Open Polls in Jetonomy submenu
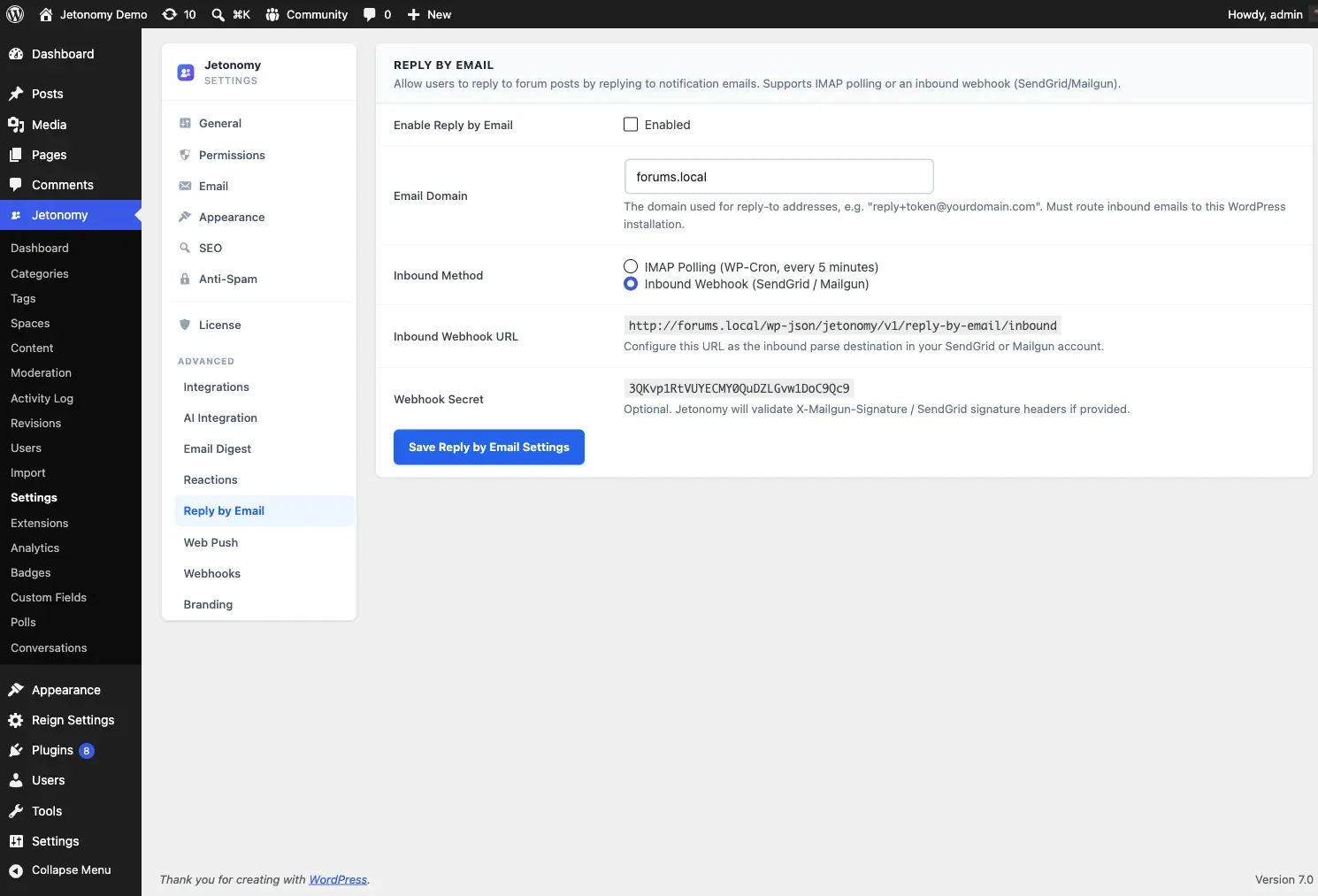This screenshot has height=896, width=1318. pyautogui.click(x=23, y=623)
